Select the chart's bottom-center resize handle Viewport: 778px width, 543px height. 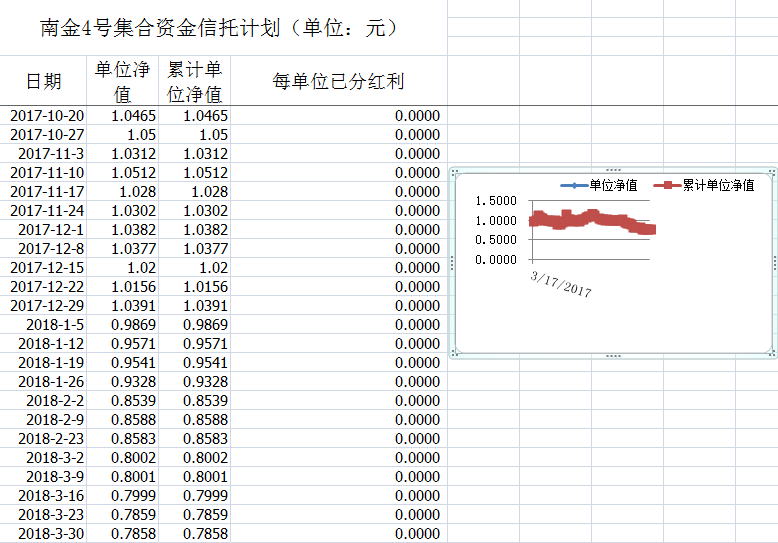coord(613,355)
